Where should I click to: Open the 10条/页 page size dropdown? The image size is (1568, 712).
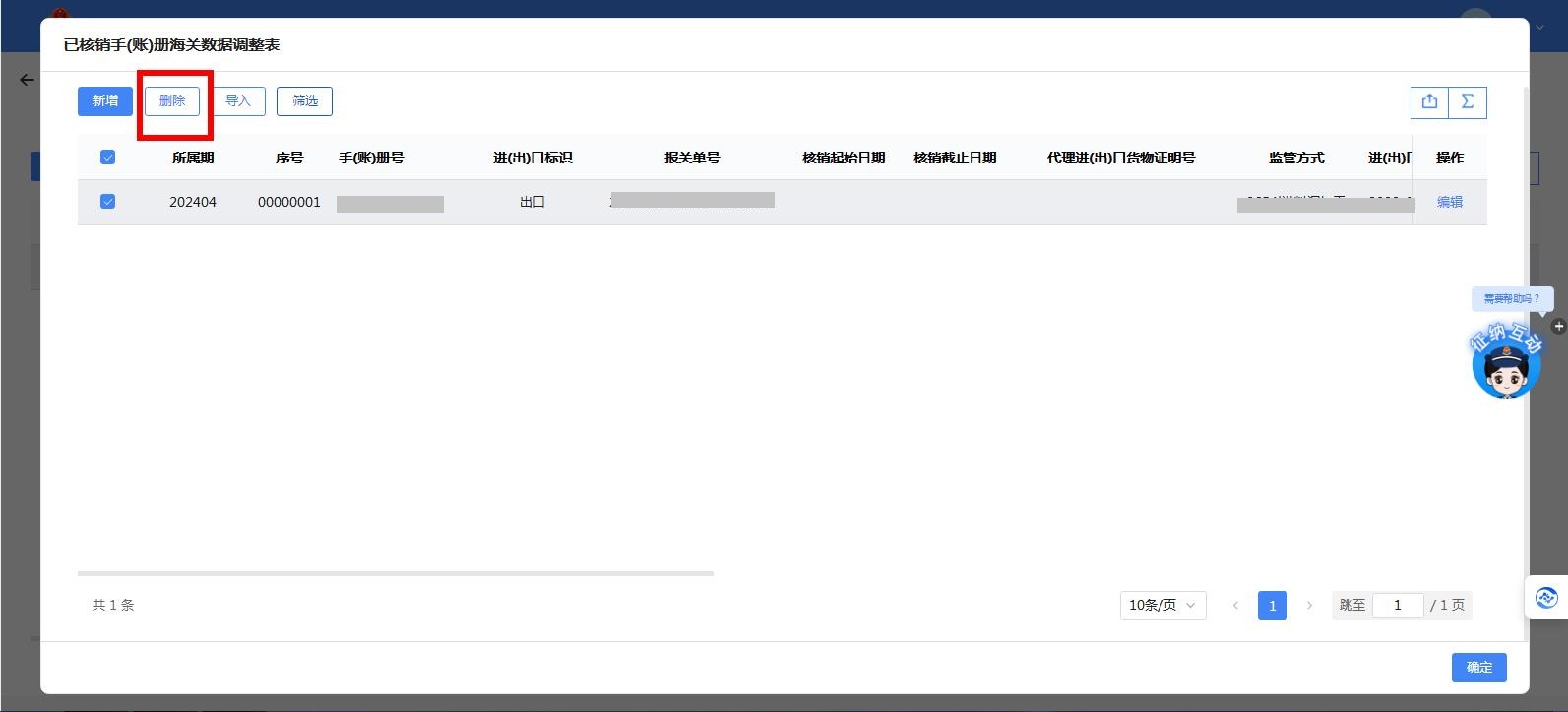pos(1161,605)
